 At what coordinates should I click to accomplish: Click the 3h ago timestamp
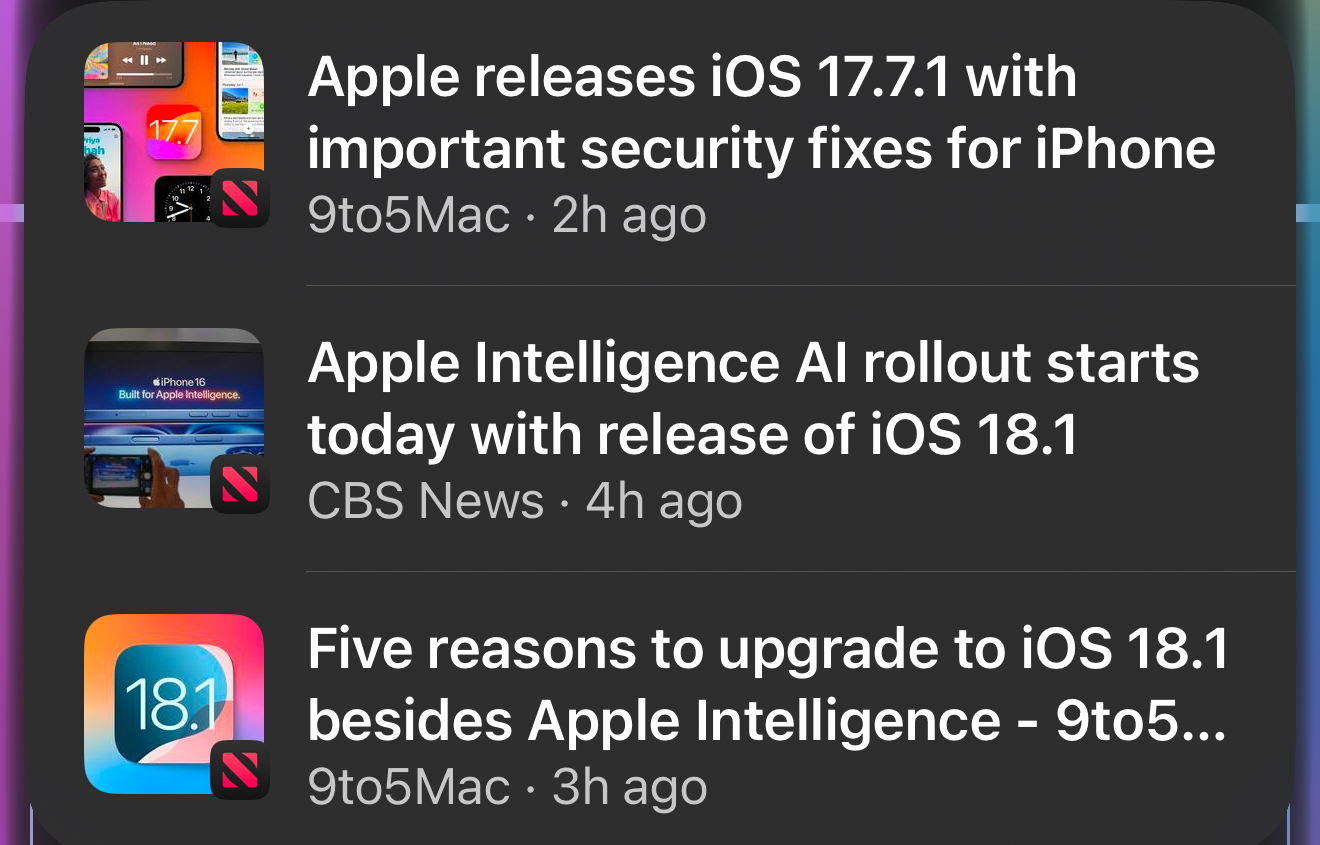(x=630, y=788)
